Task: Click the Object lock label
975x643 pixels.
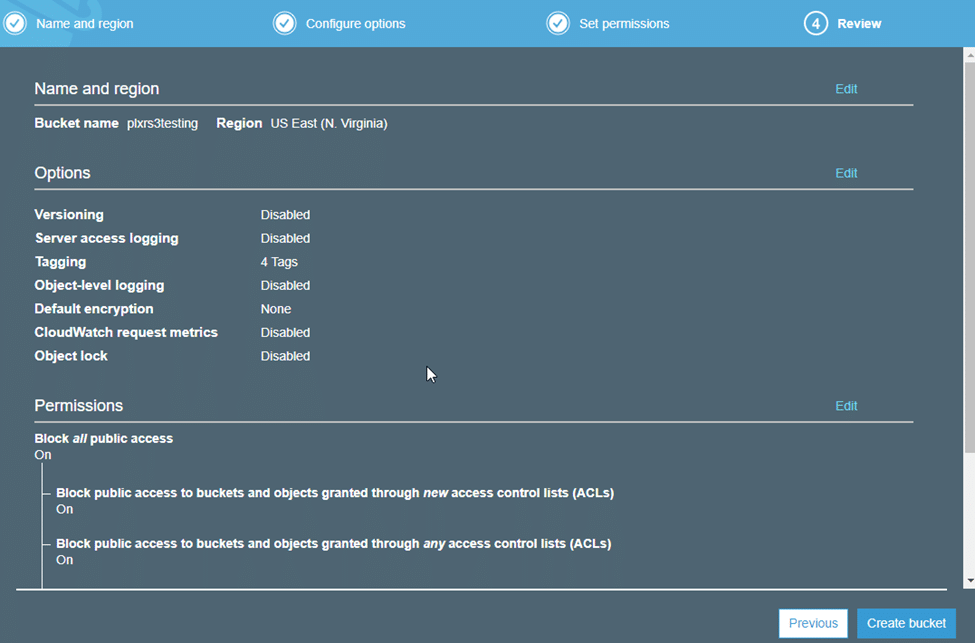Action: 71,356
